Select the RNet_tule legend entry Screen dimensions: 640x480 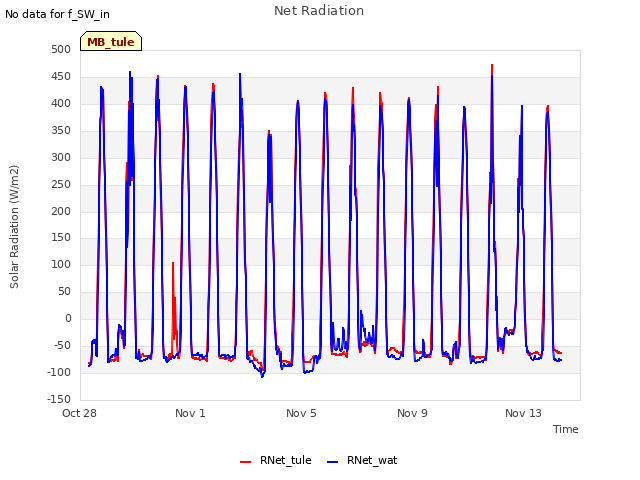(276, 460)
